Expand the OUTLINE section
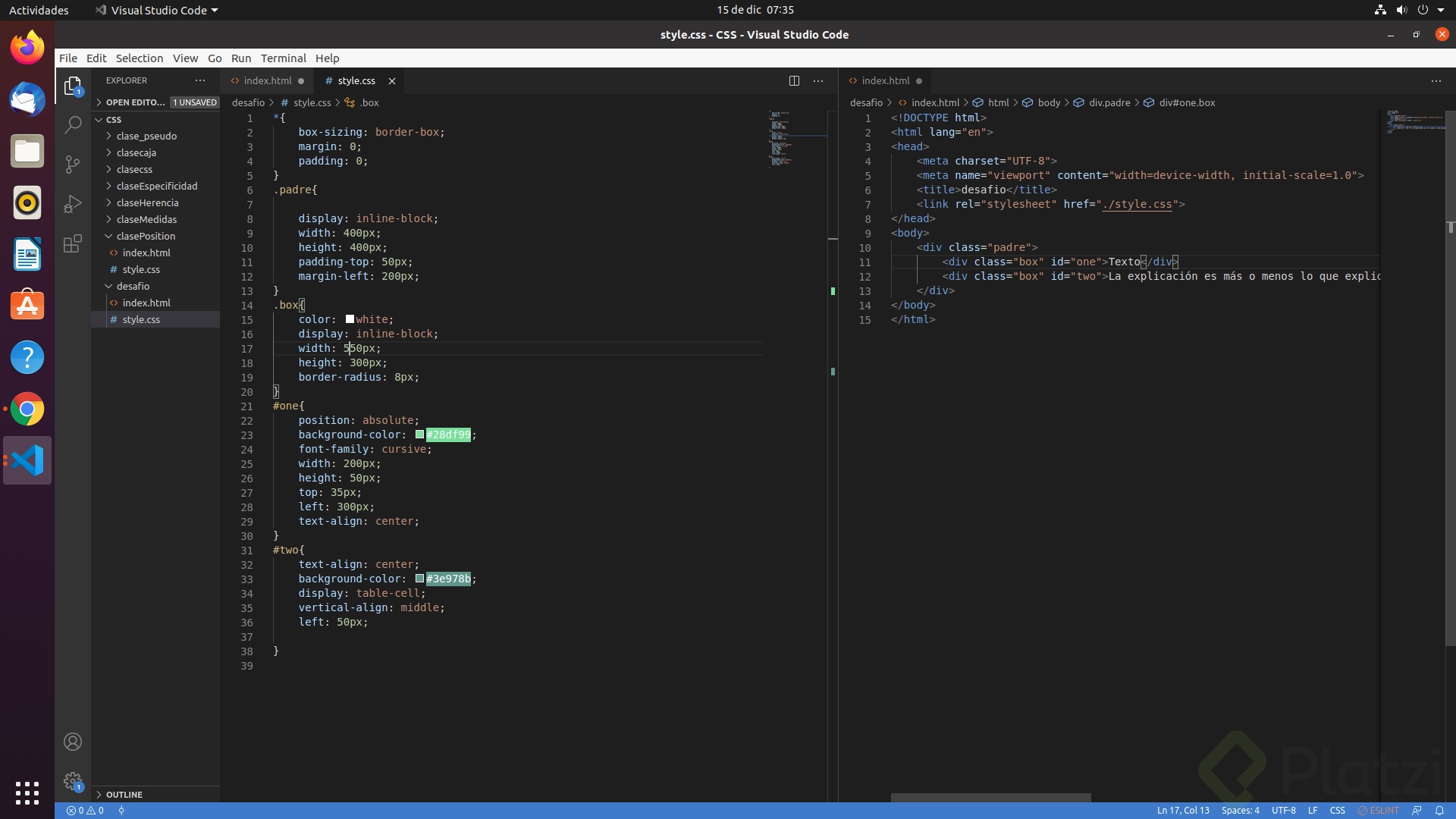This screenshot has height=819, width=1456. 155,794
